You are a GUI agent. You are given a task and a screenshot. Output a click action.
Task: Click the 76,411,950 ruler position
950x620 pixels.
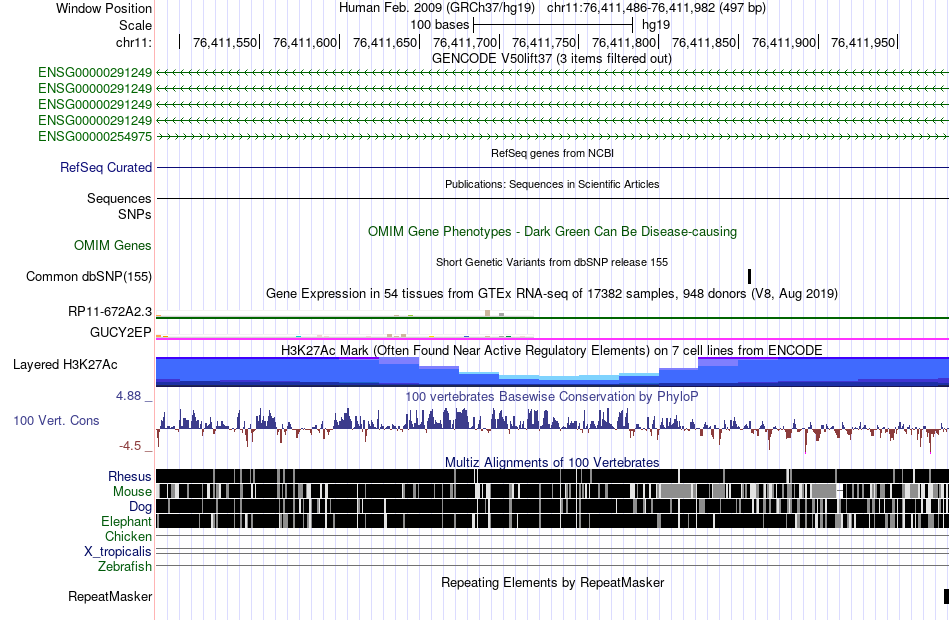(x=863, y=42)
